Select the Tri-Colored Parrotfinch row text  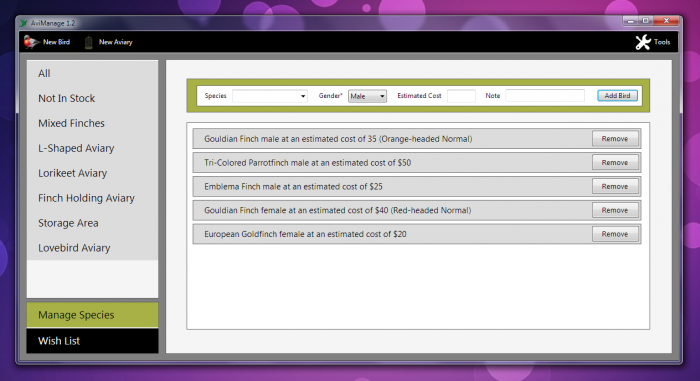click(x=308, y=163)
